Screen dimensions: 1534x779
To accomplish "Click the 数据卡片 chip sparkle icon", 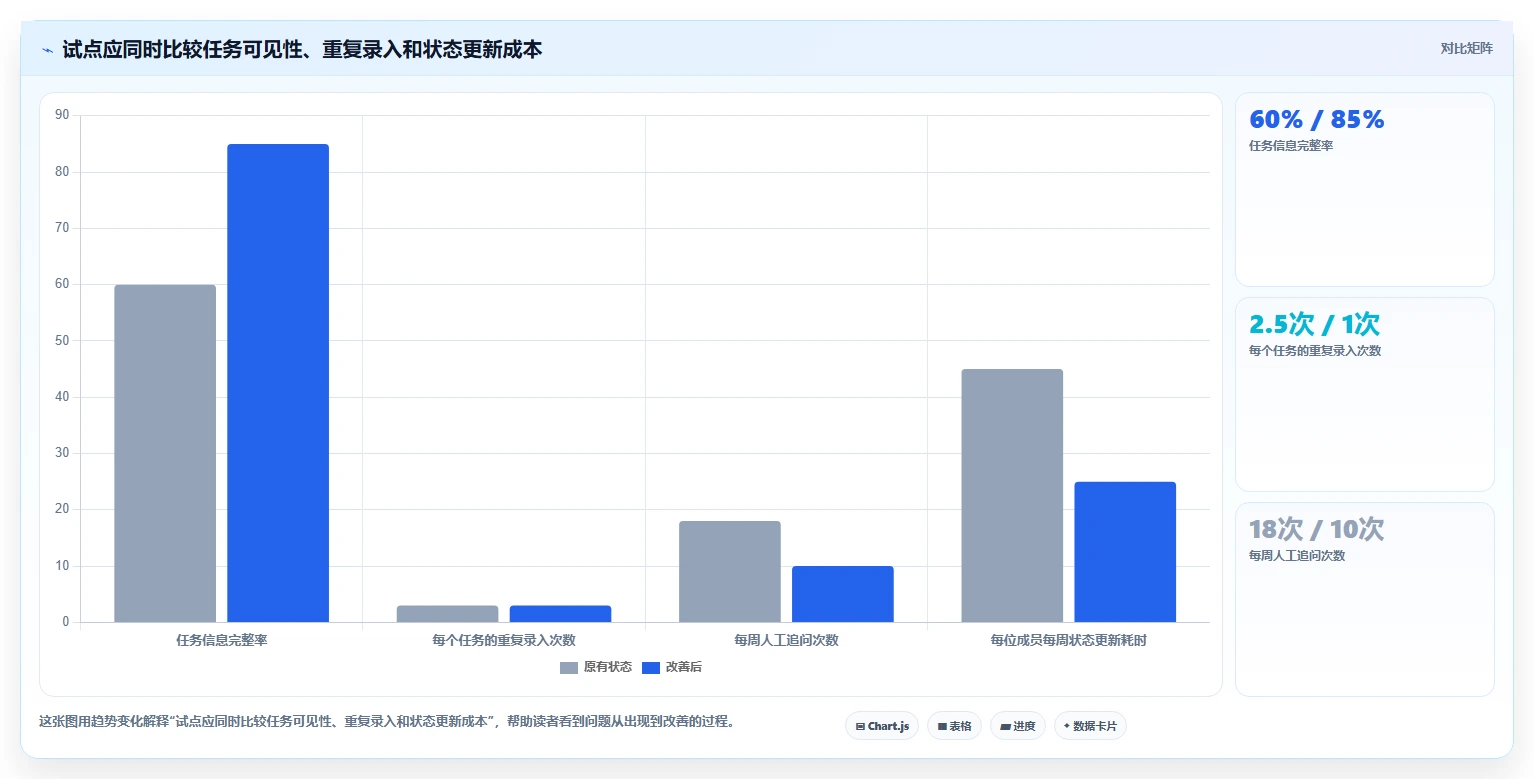I will (x=1067, y=726).
